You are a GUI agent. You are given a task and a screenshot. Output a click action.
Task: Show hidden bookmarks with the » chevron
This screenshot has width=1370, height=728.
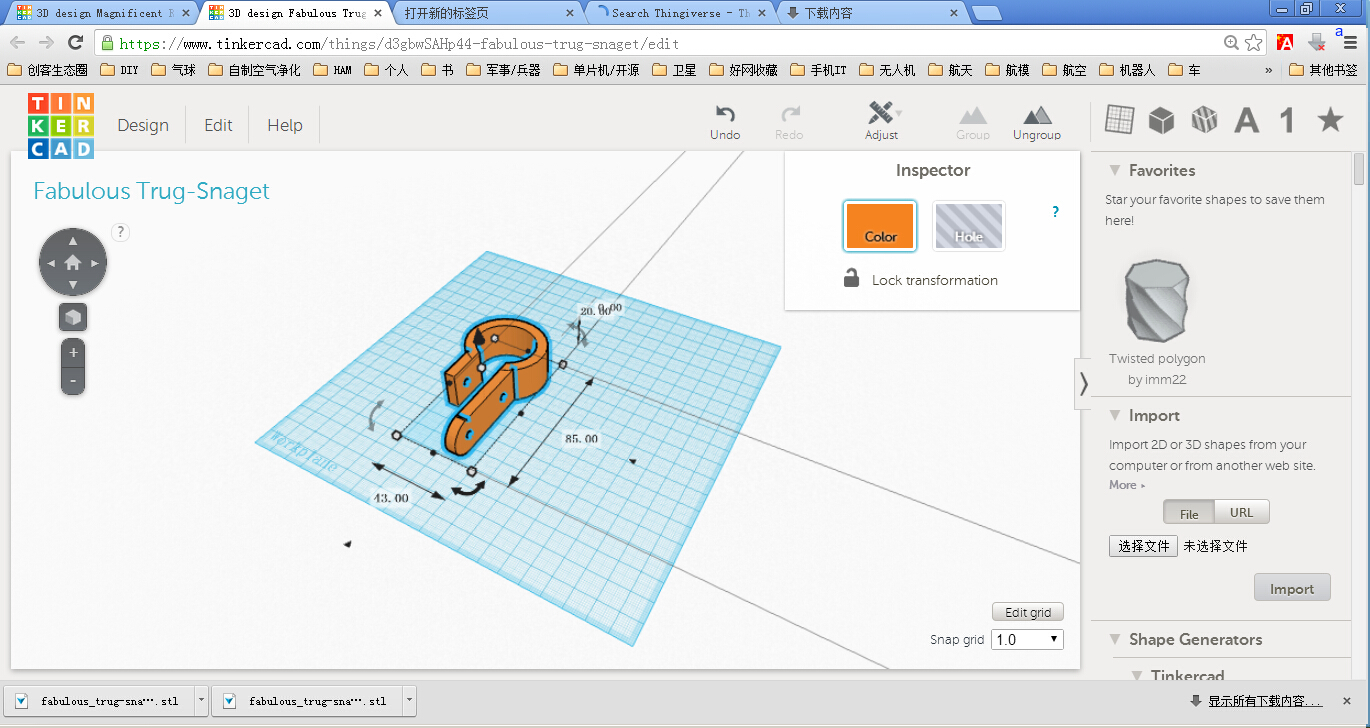[x=1269, y=70]
